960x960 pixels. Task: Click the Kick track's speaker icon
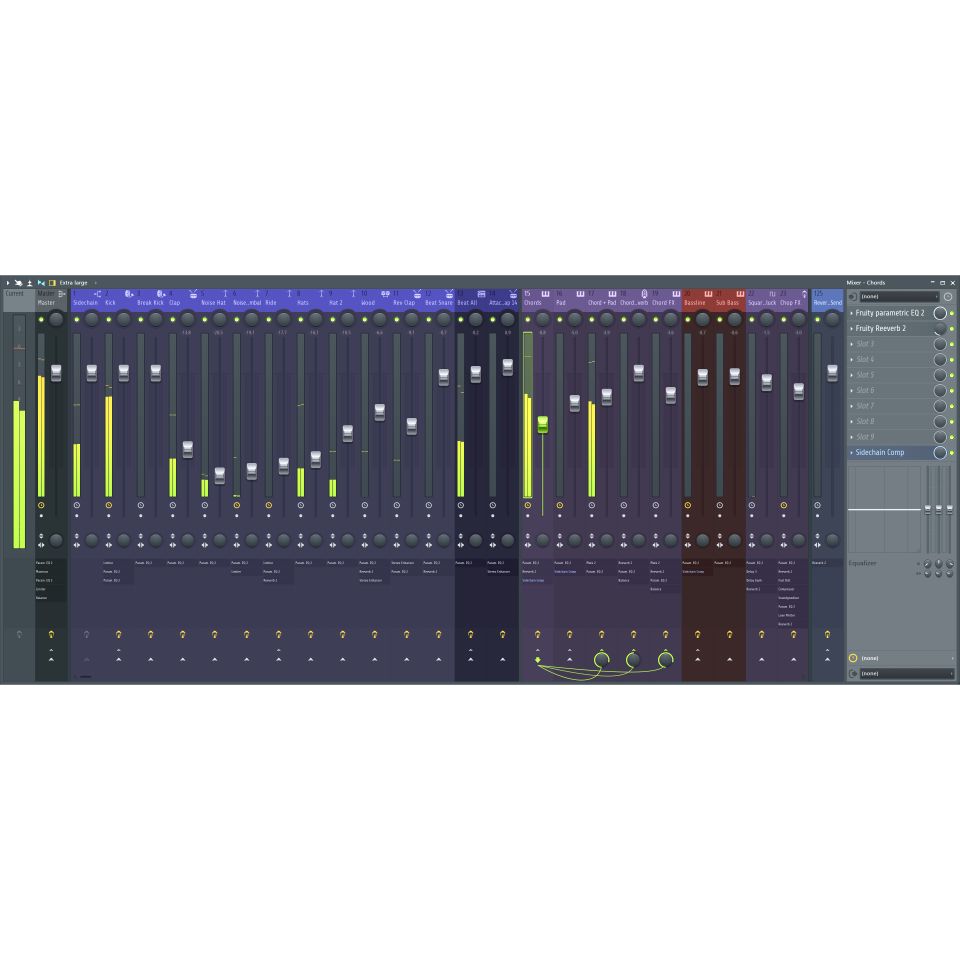click(x=129, y=293)
